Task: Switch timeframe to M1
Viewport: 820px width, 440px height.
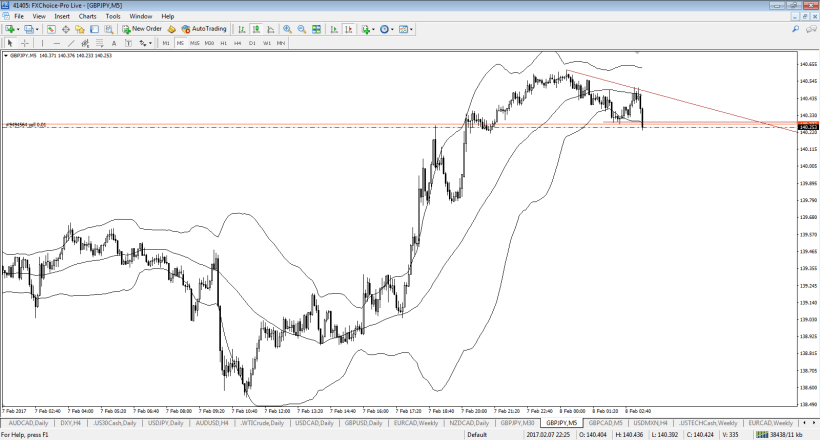Action: click(x=166, y=43)
